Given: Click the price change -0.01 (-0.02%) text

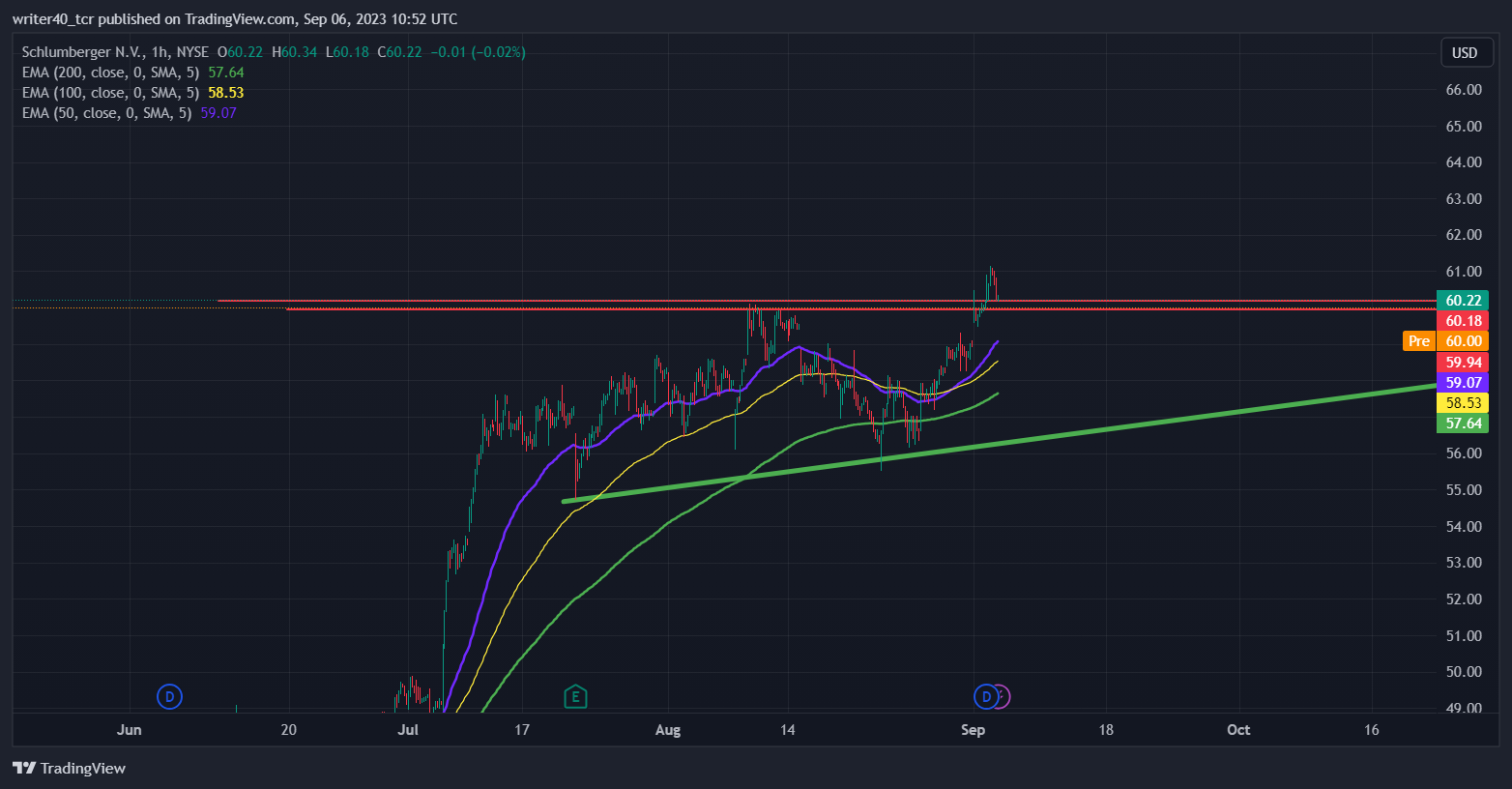Looking at the screenshot, I should pos(478,52).
